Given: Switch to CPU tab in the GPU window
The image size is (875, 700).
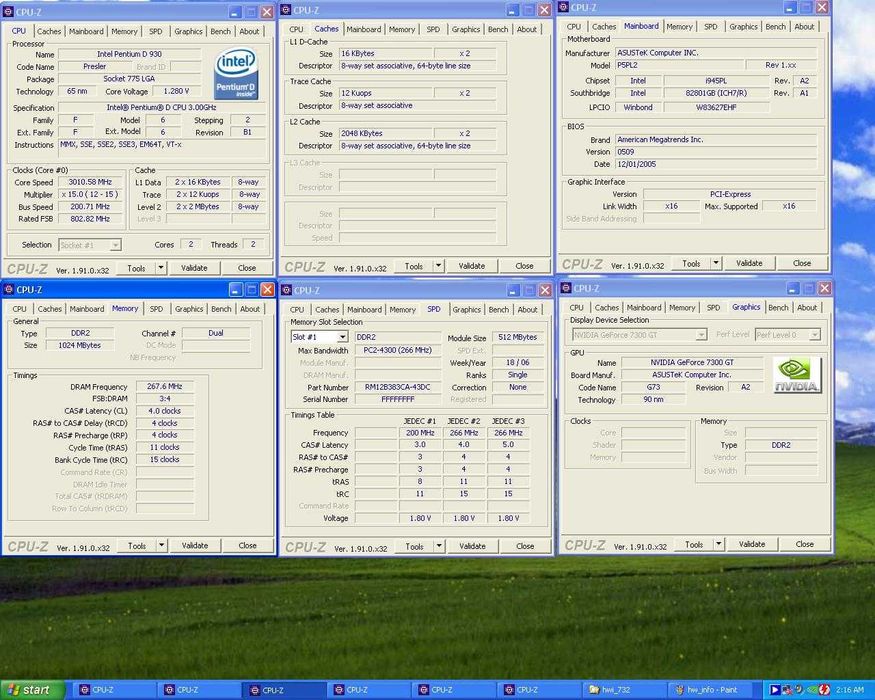Looking at the screenshot, I should [x=576, y=307].
